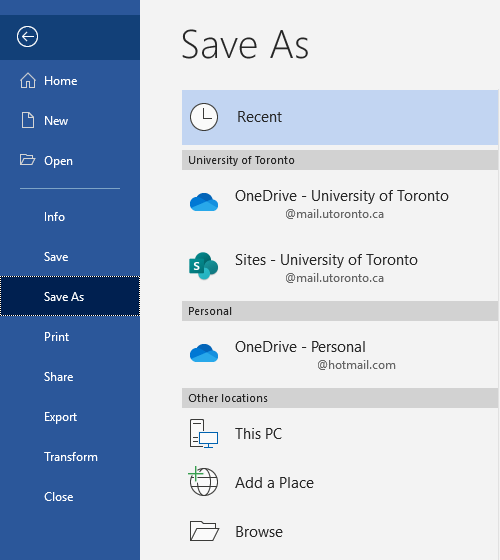Select the Recent location label

(x=260, y=117)
